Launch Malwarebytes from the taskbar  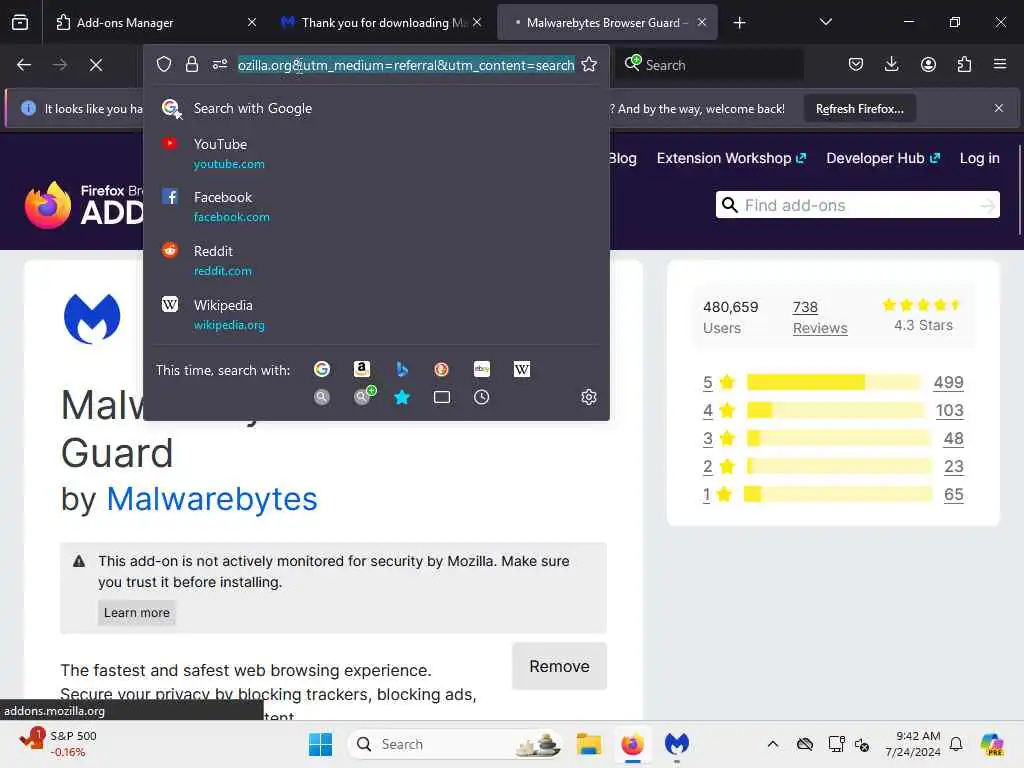coord(677,744)
